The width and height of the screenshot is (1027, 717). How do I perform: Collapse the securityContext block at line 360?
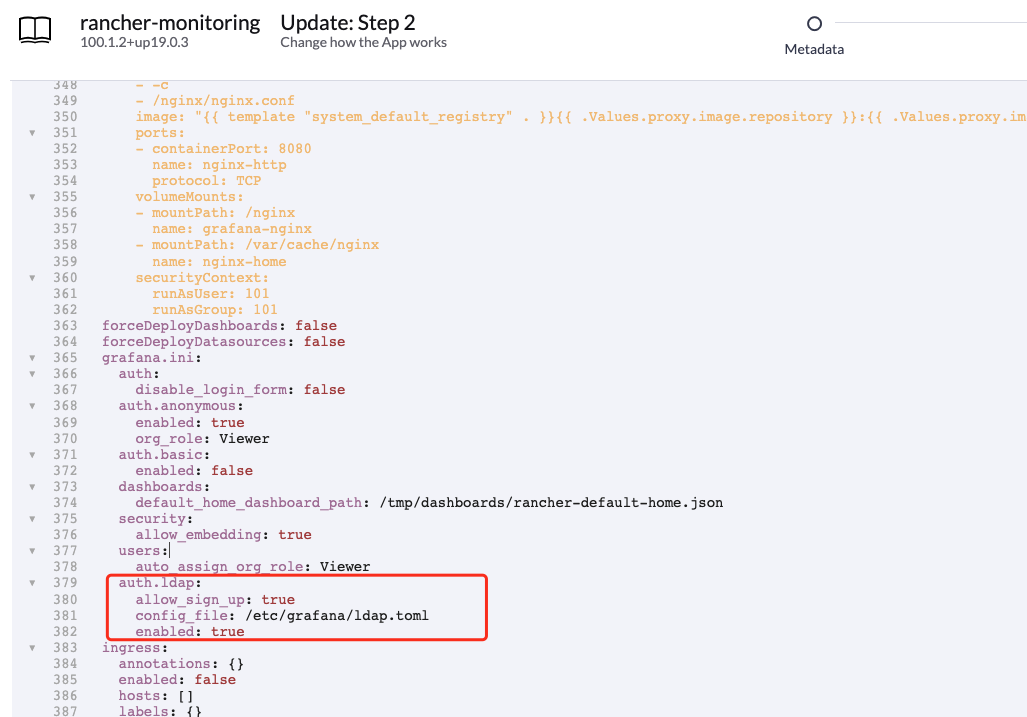coord(32,278)
